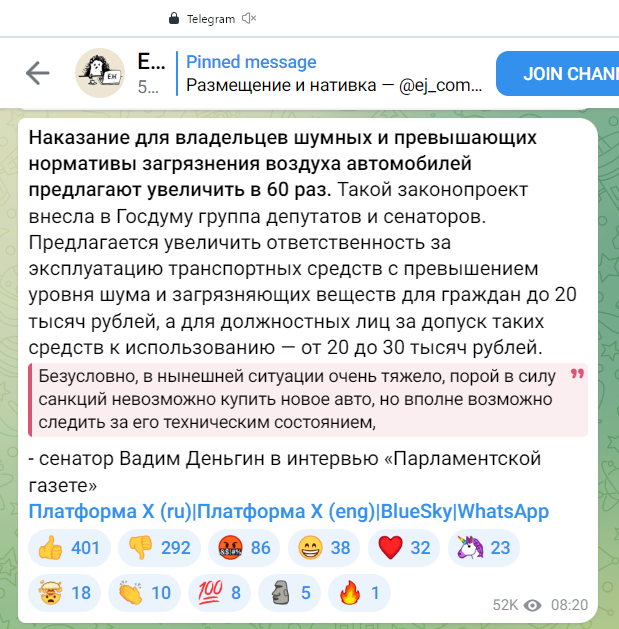The height and width of the screenshot is (629, 619).
Task: Select the unicorn reaction (23)
Action: pos(484,548)
